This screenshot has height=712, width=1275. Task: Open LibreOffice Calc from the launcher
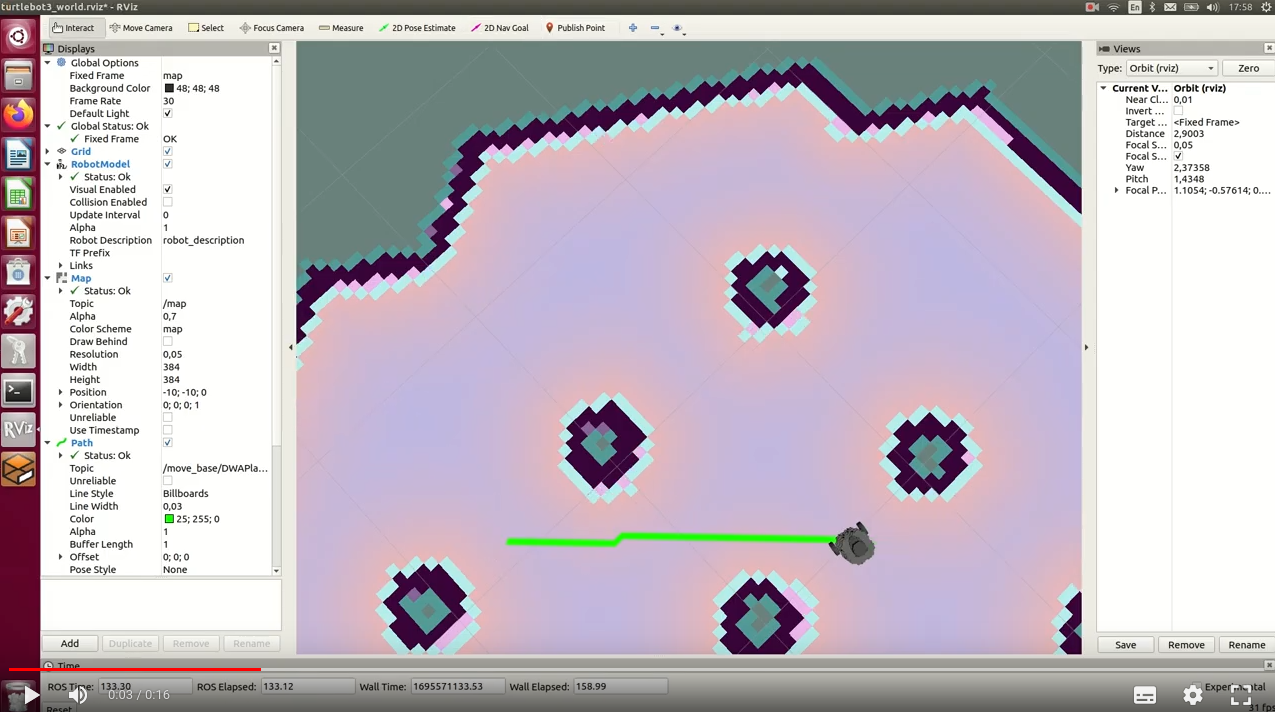coord(18,194)
